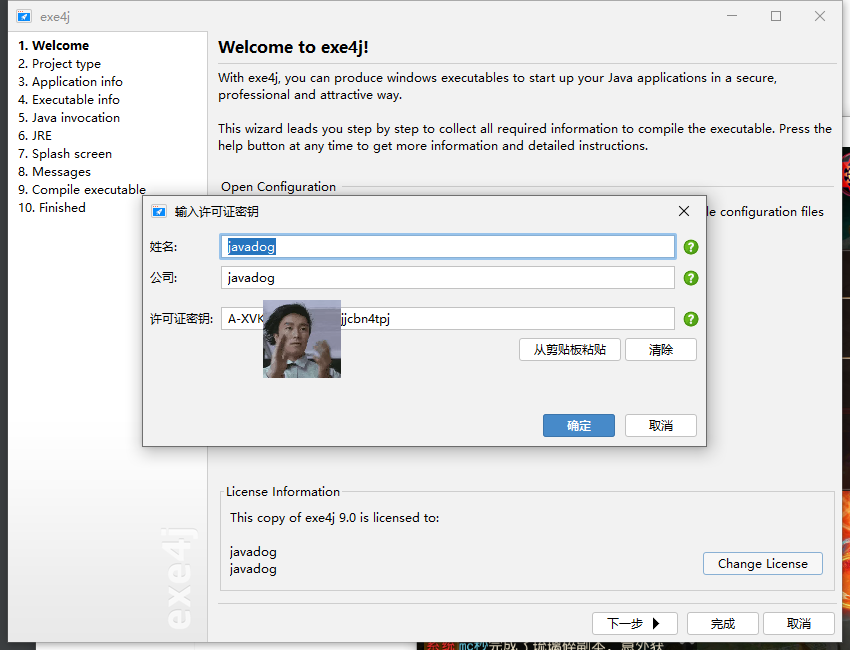Viewport: 850px width, 650px height.
Task: Paste key using 从剪贴板粘贴 button
Action: (x=570, y=350)
